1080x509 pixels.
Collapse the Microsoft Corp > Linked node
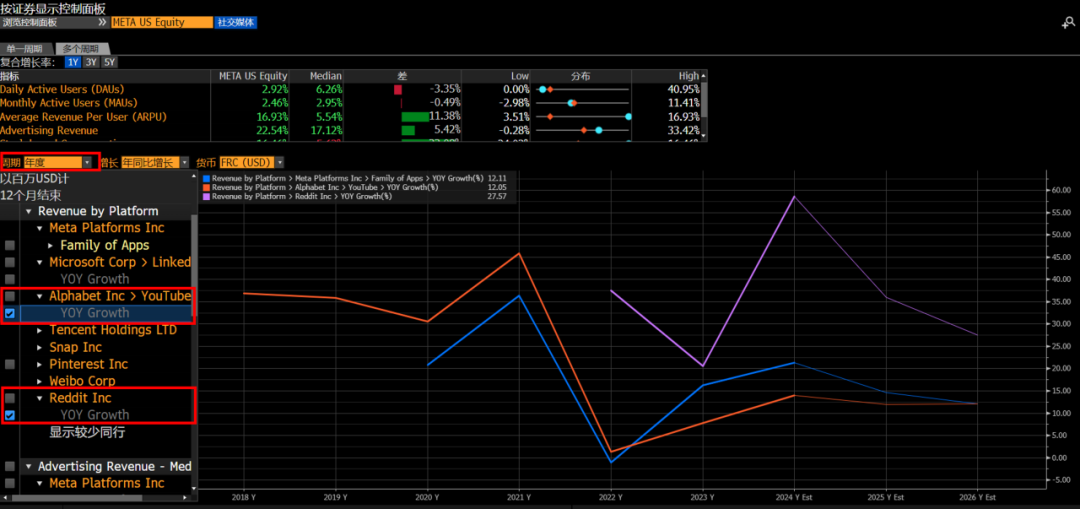[41, 262]
